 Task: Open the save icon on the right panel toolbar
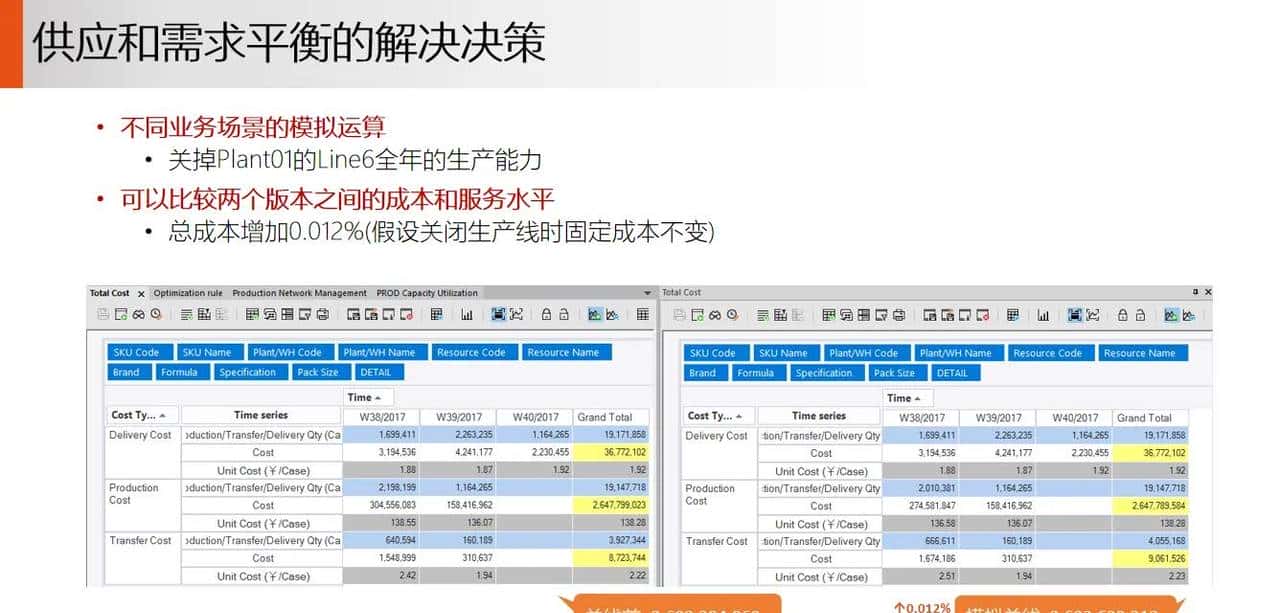click(x=680, y=314)
